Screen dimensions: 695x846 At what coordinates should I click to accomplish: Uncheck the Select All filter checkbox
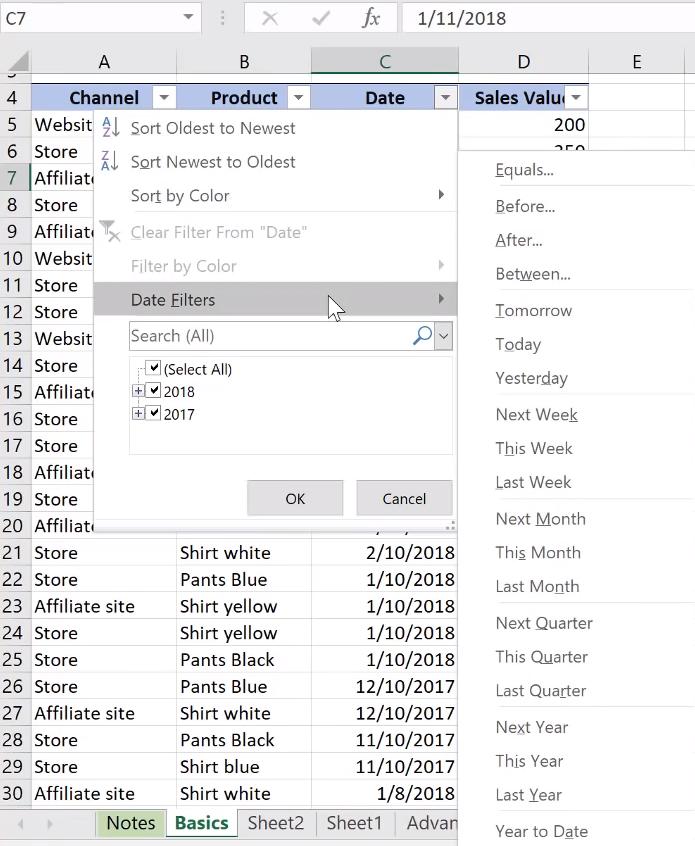point(153,367)
